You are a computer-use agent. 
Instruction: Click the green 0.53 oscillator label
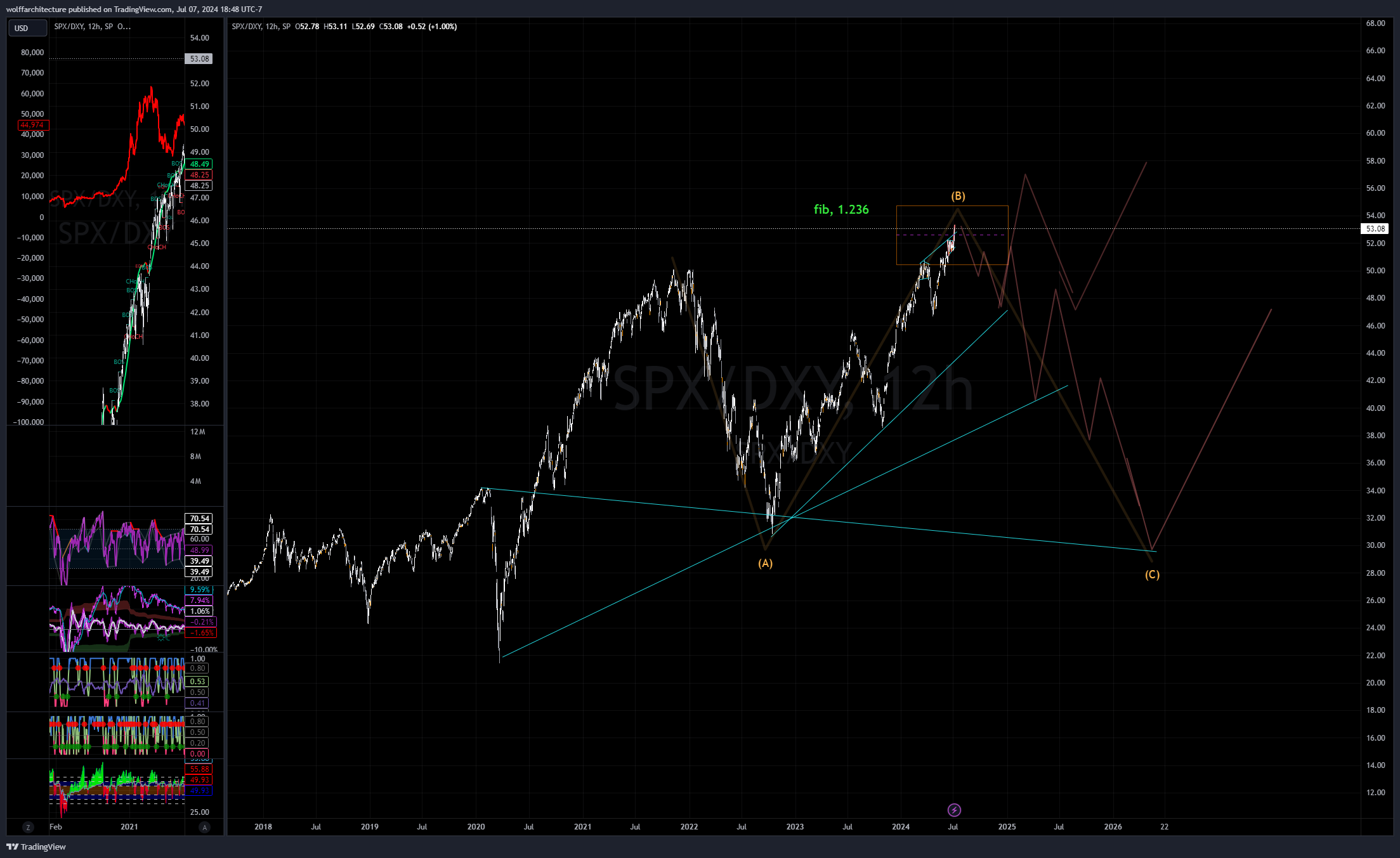(x=197, y=682)
